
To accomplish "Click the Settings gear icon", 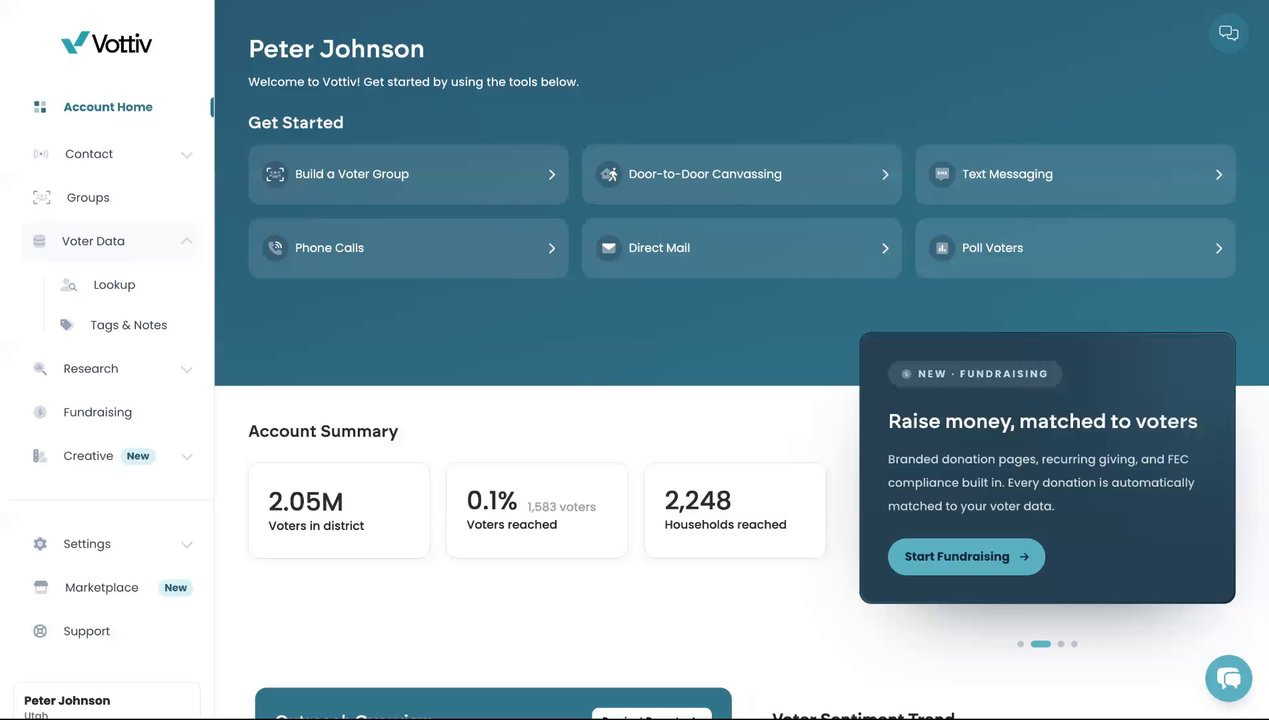I will 40,544.
